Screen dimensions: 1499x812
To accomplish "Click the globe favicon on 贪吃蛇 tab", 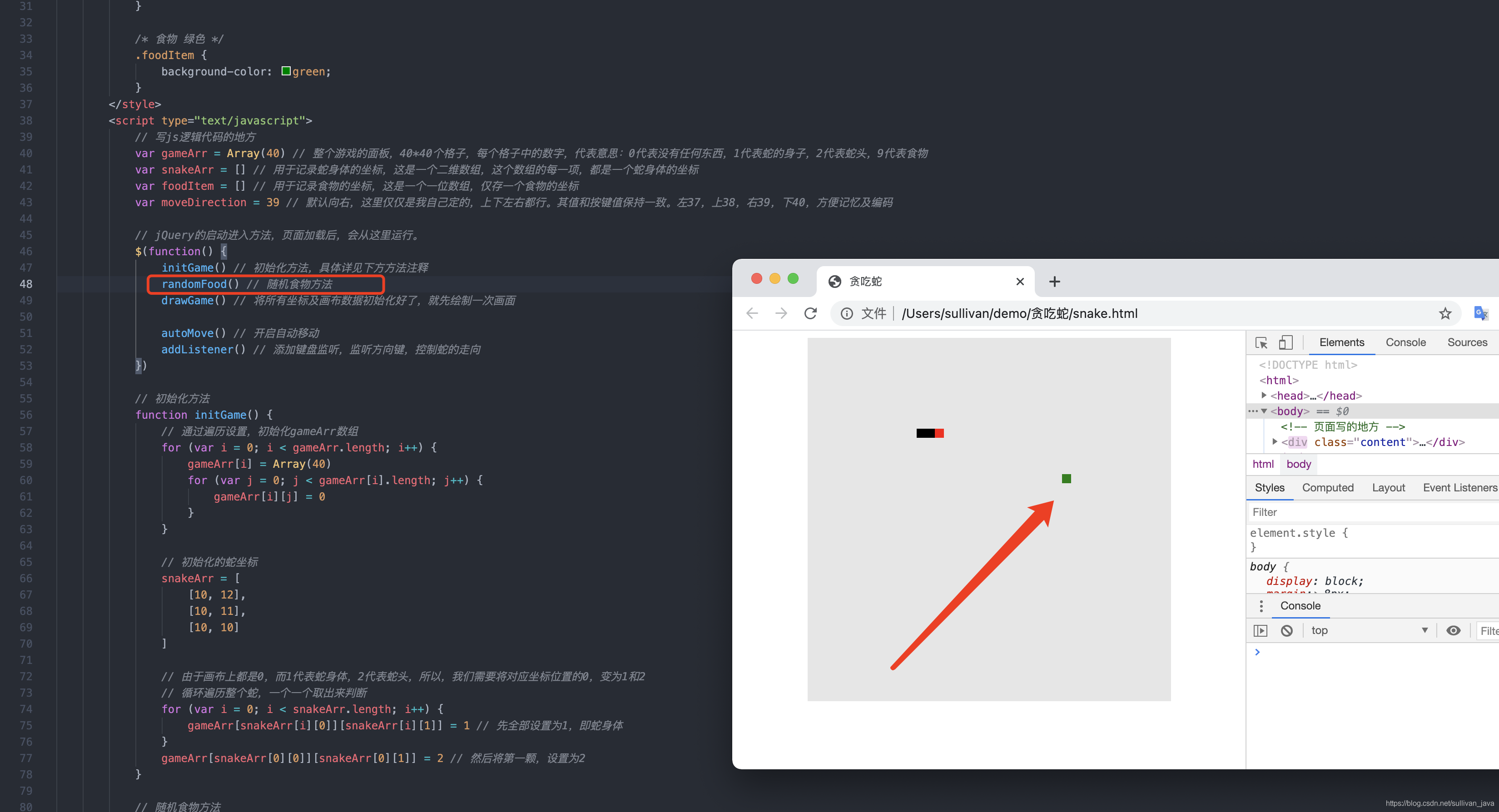I will click(x=834, y=282).
